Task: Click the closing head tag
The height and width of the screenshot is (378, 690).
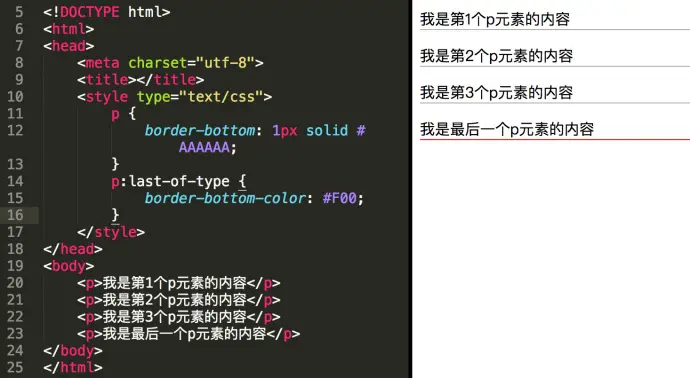Action: [x=73, y=249]
